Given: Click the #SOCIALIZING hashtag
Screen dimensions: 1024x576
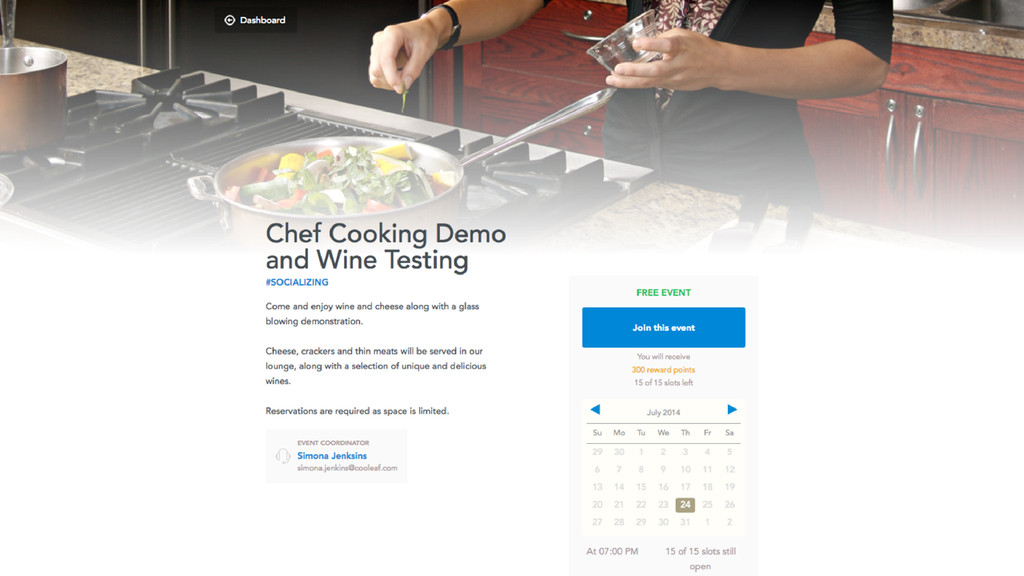Looking at the screenshot, I should click(x=297, y=282).
